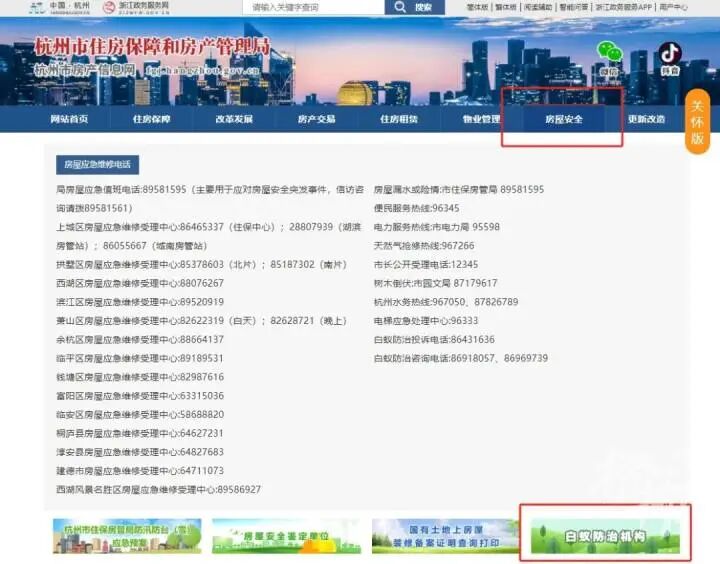Screen dimensions: 720x564
Task: Click the line 临安区房屋应急维修受理中心:58688820
Action: [x=140, y=415]
